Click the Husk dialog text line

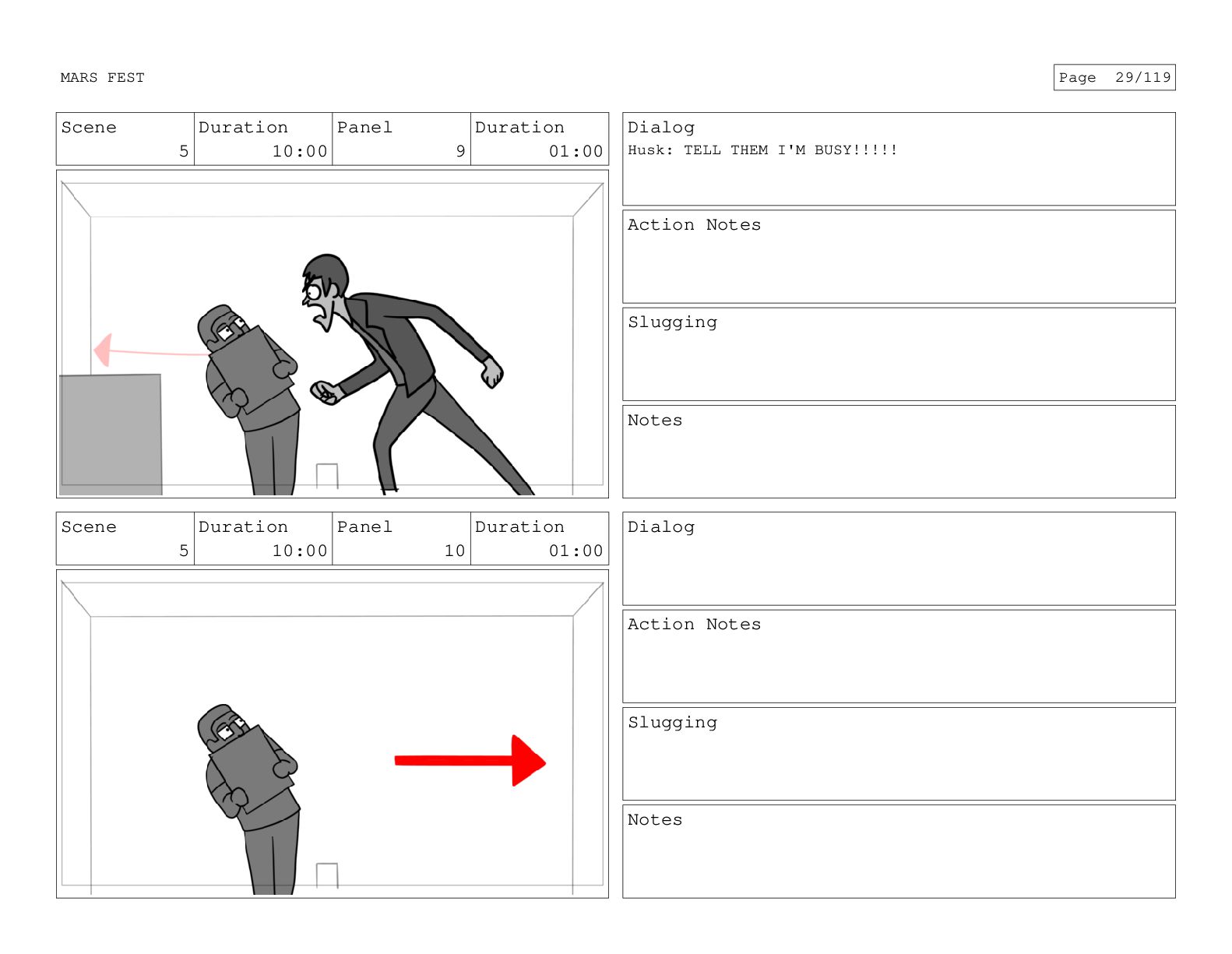(x=762, y=150)
